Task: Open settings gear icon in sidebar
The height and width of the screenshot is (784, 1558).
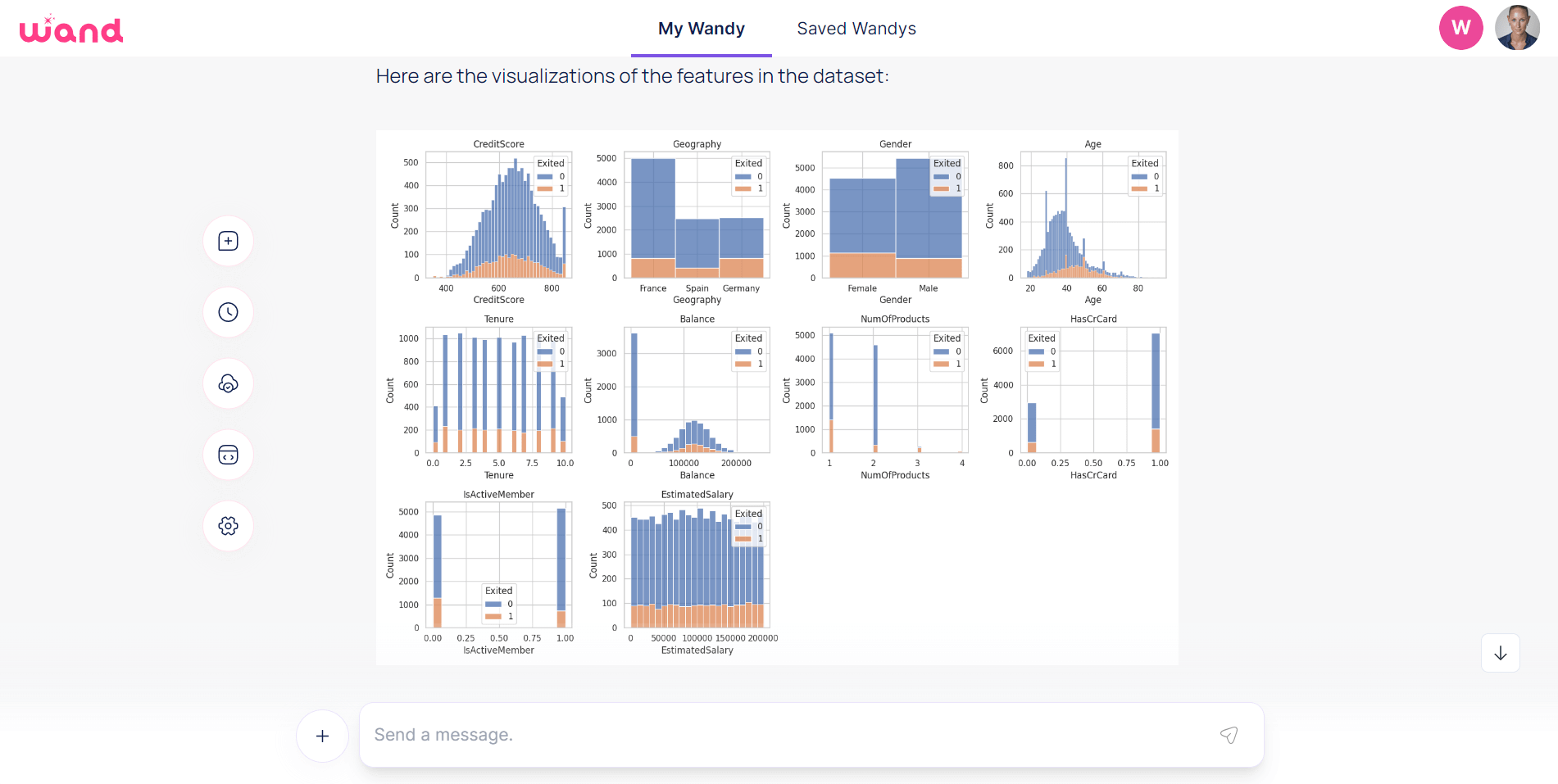Action: click(228, 526)
